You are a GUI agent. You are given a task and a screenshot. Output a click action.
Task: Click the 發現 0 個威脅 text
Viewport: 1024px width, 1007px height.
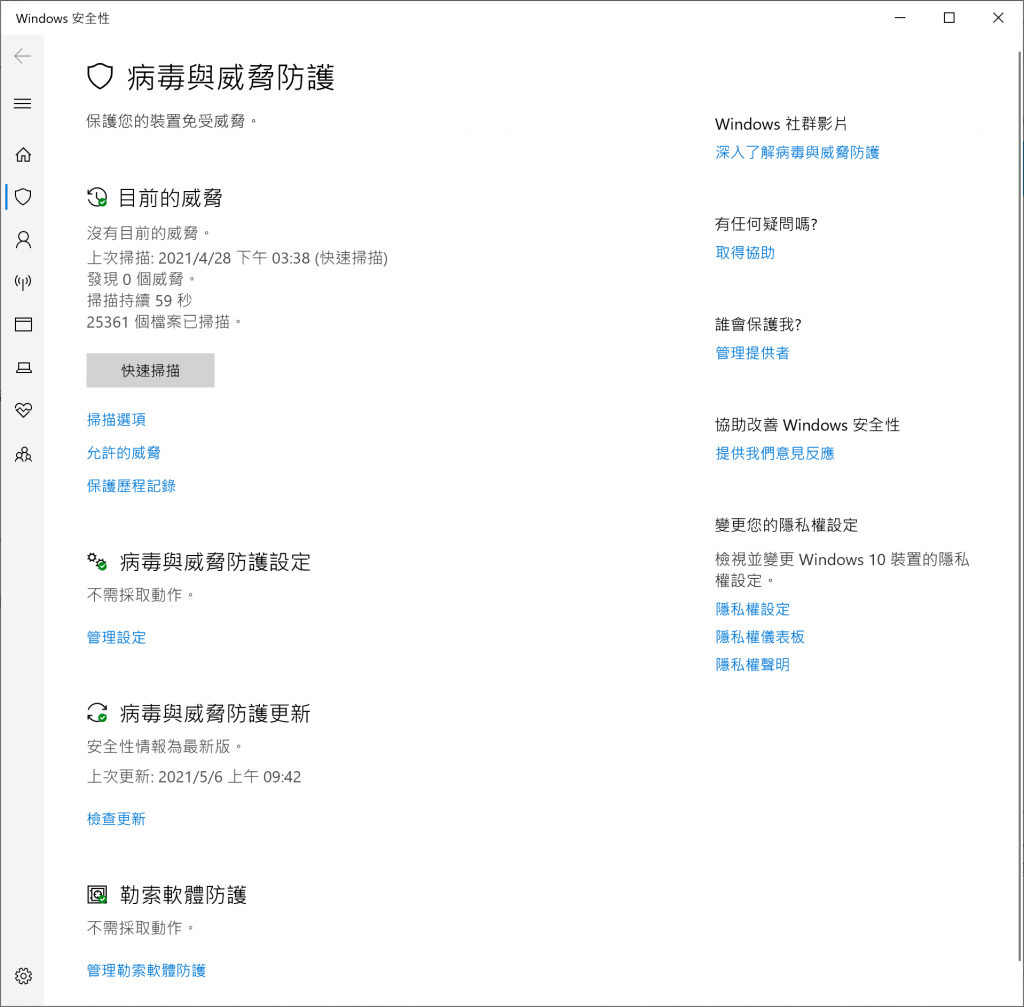(x=140, y=279)
